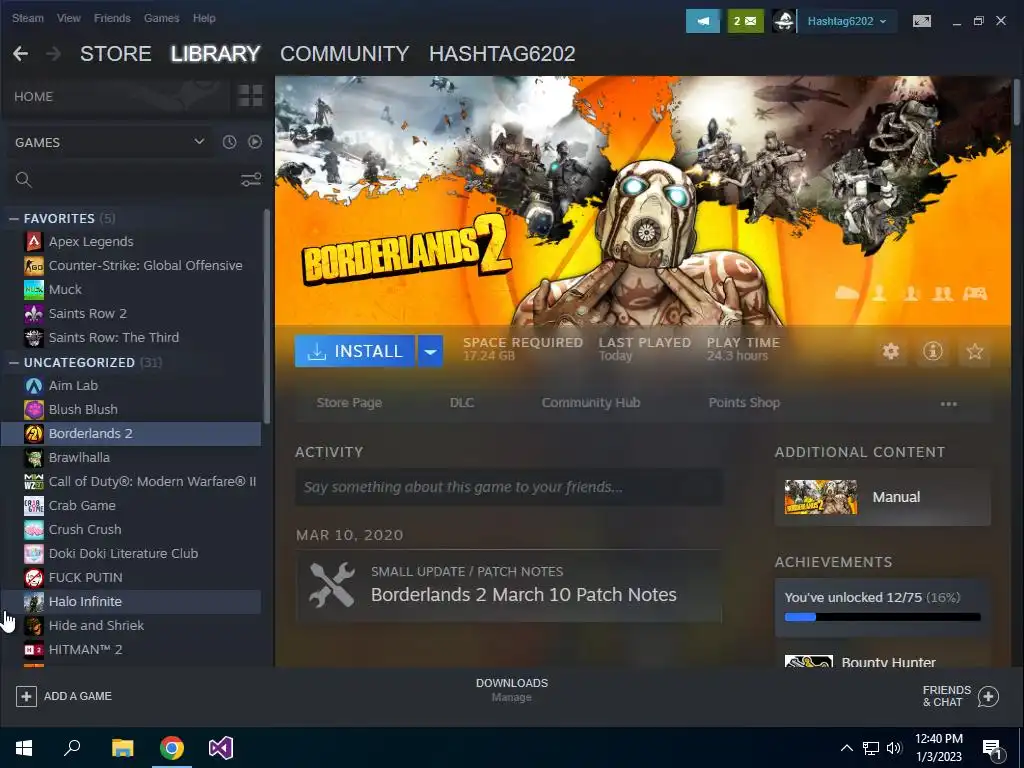1024x768 pixels.
Task: Open the Community Hub link
Action: click(591, 403)
